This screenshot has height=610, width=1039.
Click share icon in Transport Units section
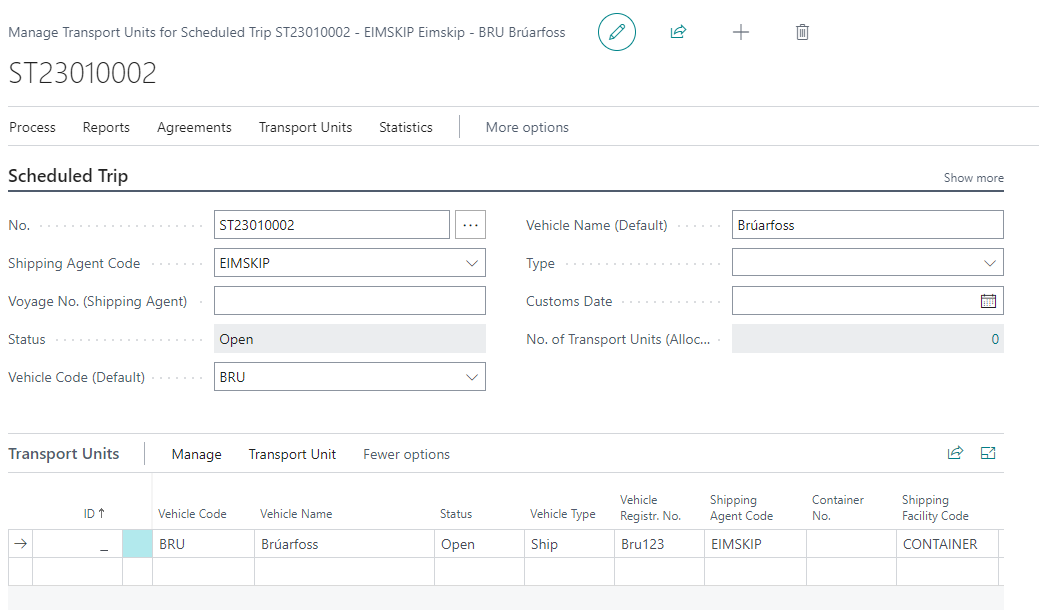point(955,453)
